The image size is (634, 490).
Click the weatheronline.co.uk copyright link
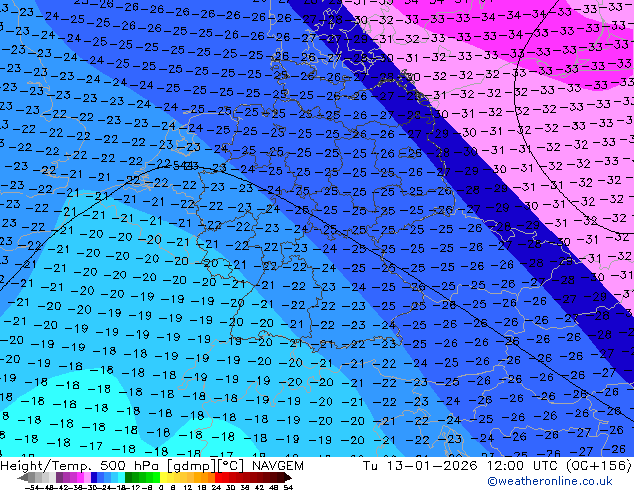(x=550, y=481)
